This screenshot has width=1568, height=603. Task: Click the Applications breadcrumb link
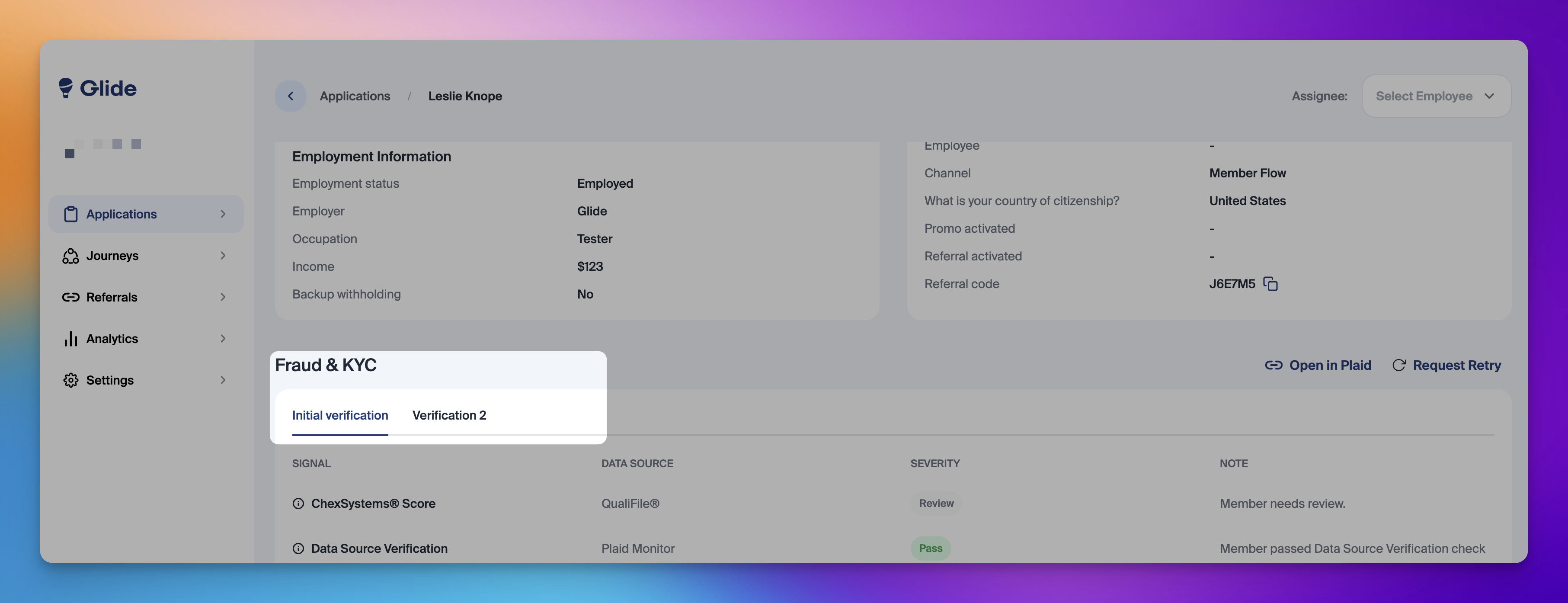pyautogui.click(x=355, y=96)
